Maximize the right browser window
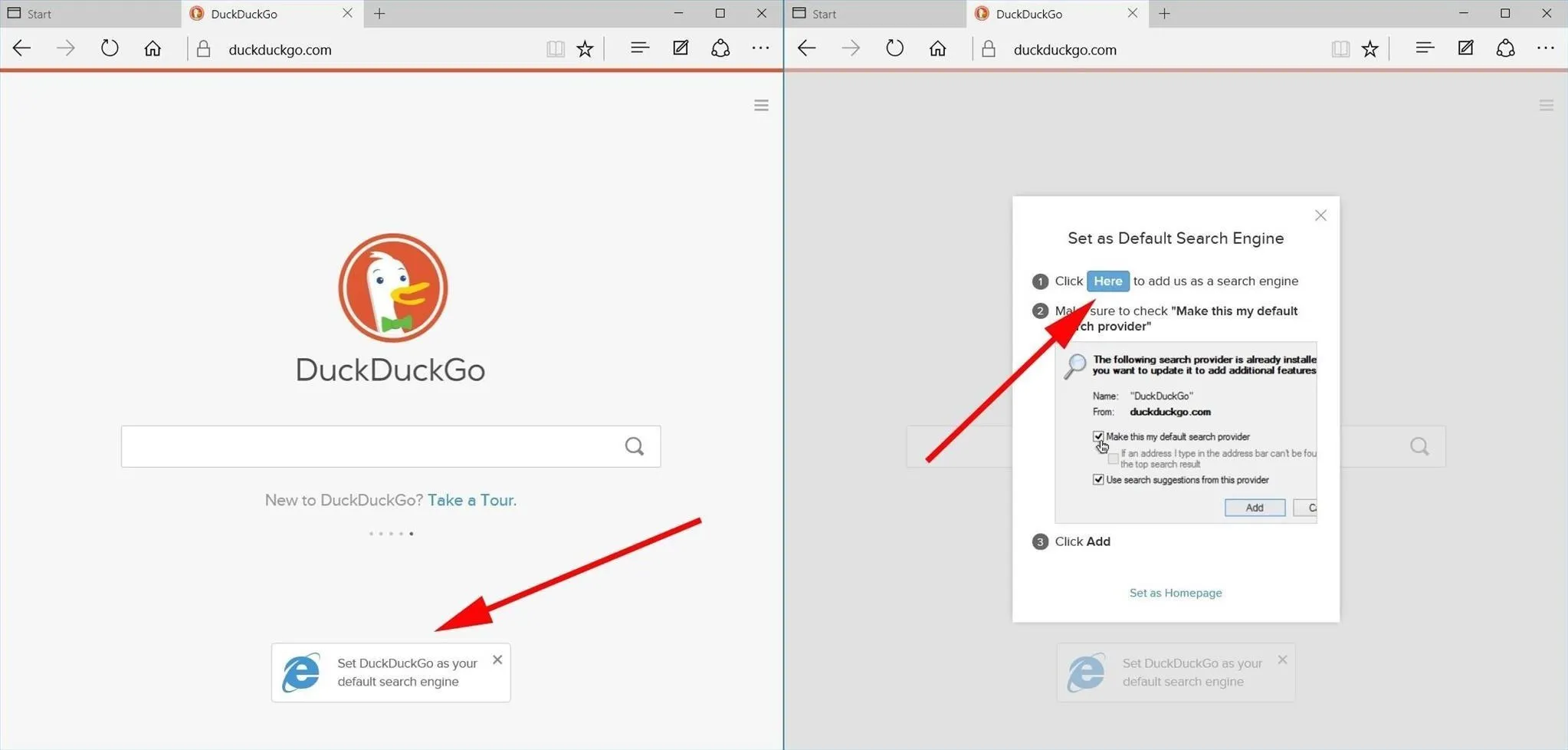This screenshot has width=1568, height=750. 1505,13
